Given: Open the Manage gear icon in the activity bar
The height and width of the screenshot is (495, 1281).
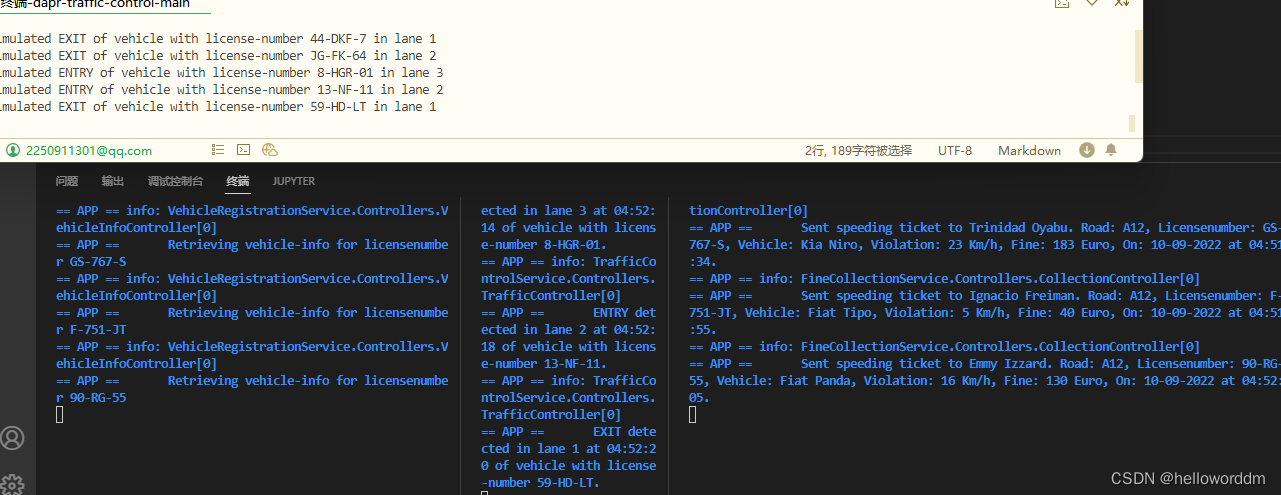Looking at the screenshot, I should pos(13,484).
